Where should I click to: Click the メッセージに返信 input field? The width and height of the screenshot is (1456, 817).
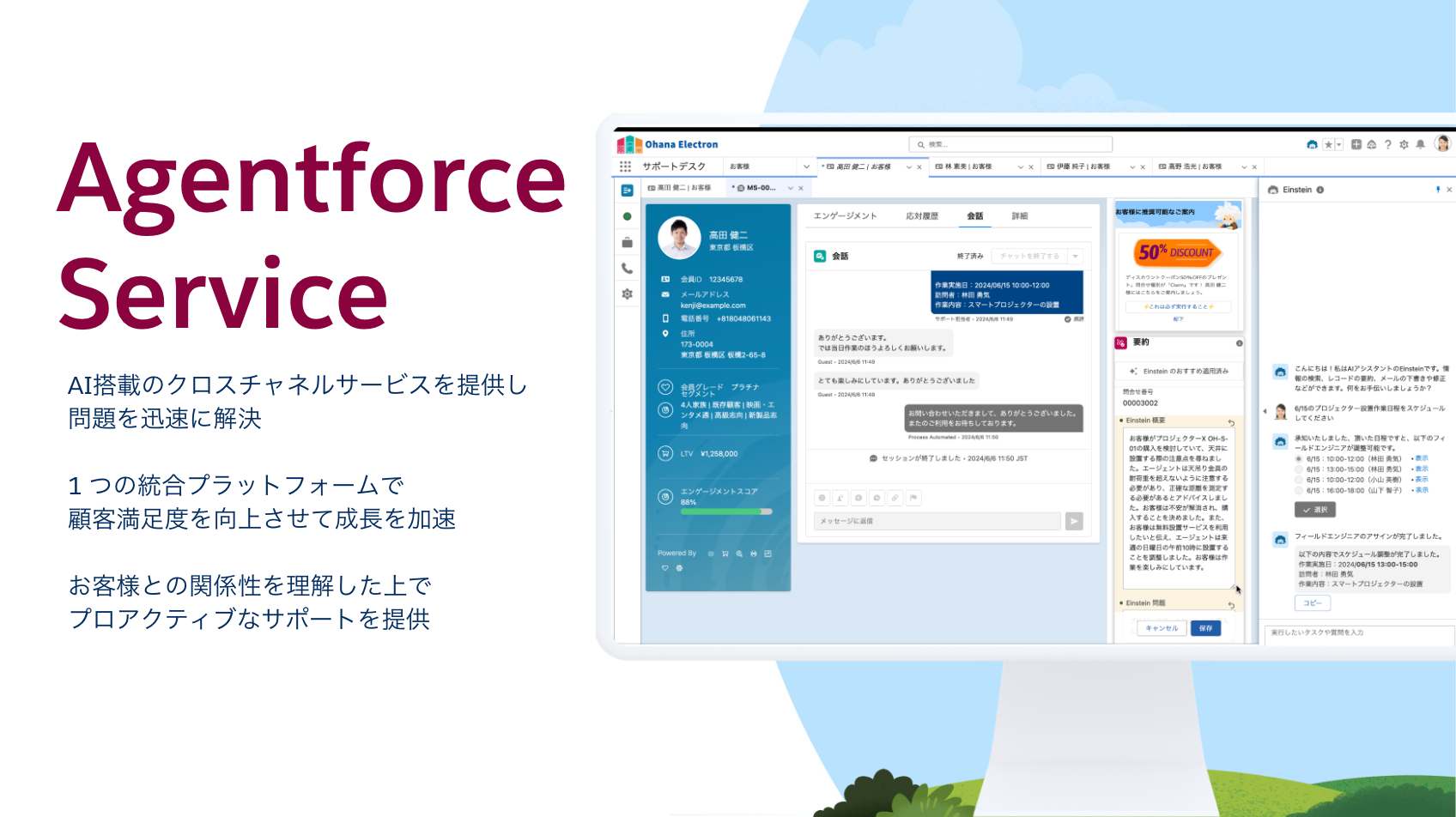coord(937,521)
